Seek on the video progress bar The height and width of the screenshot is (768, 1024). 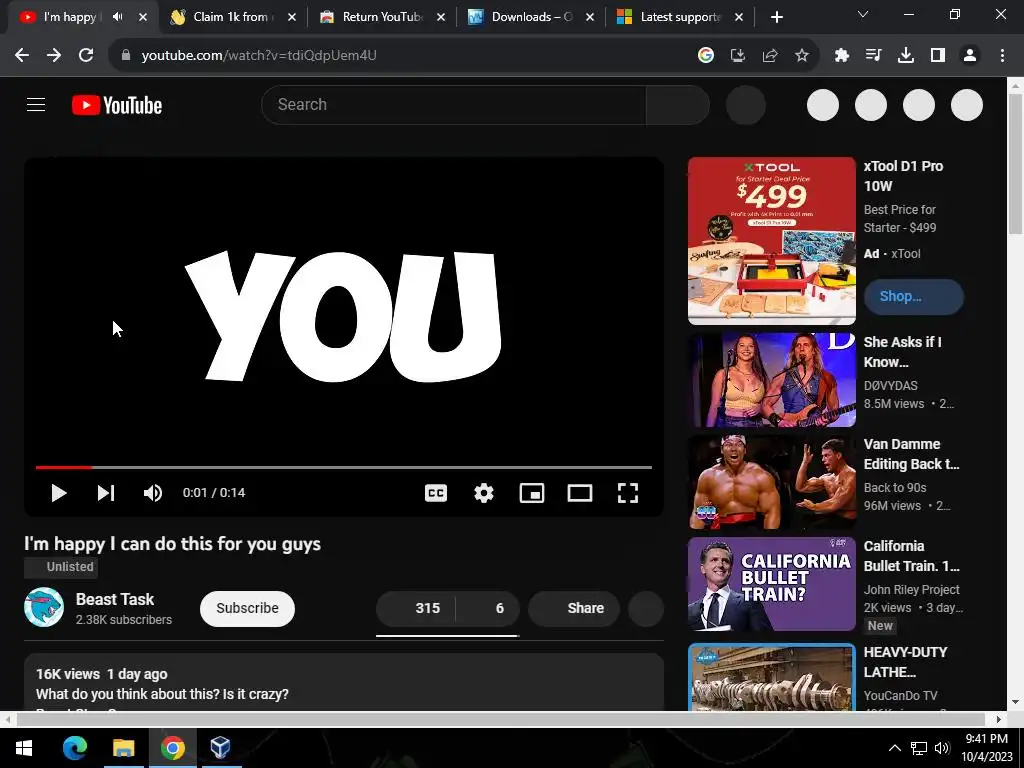[344, 468]
